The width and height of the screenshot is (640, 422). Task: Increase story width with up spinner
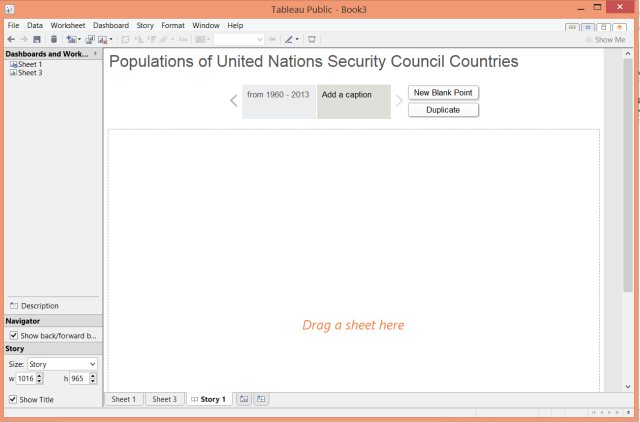pyautogui.click(x=39, y=375)
